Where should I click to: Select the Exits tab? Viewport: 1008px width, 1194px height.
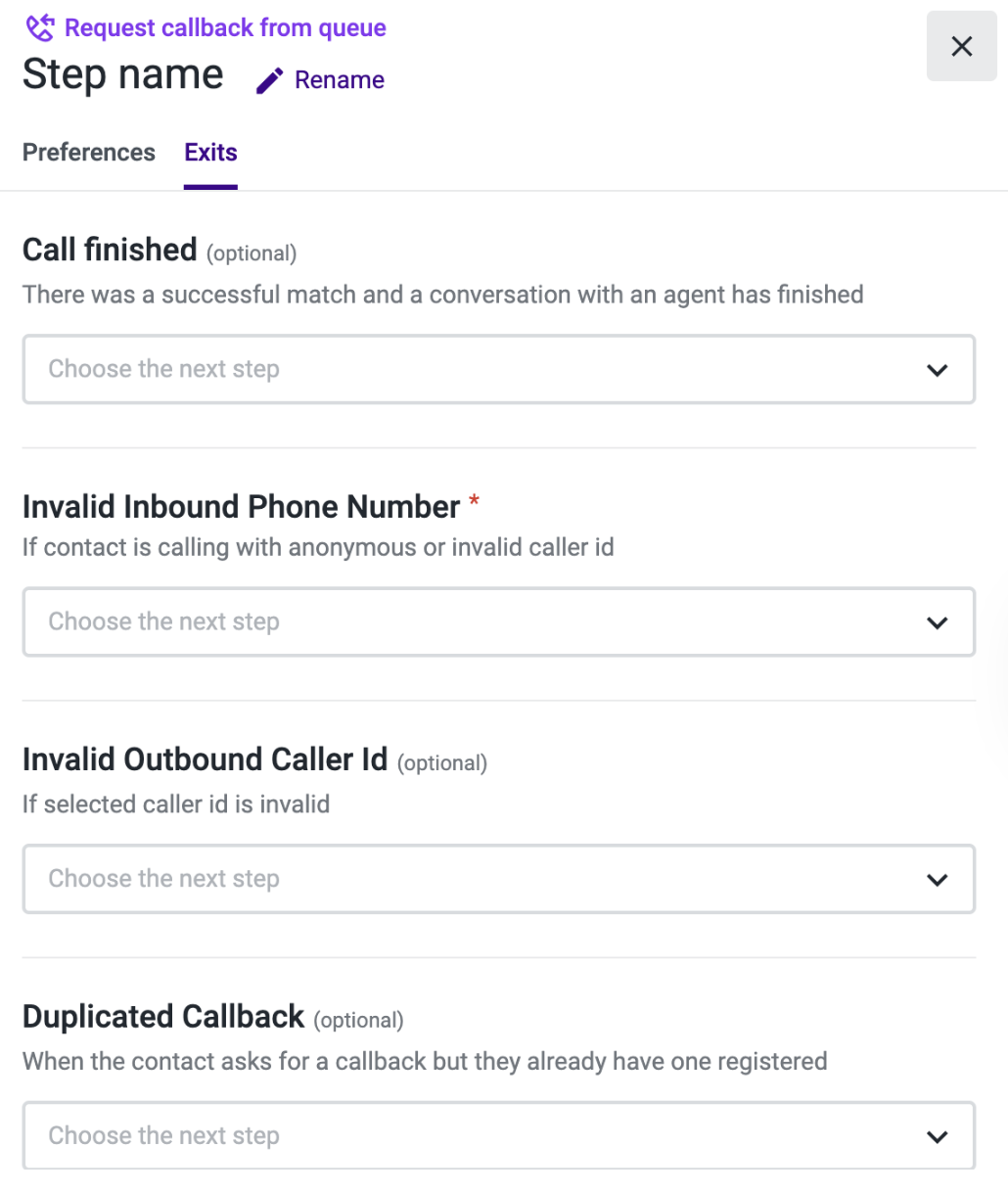tap(210, 153)
